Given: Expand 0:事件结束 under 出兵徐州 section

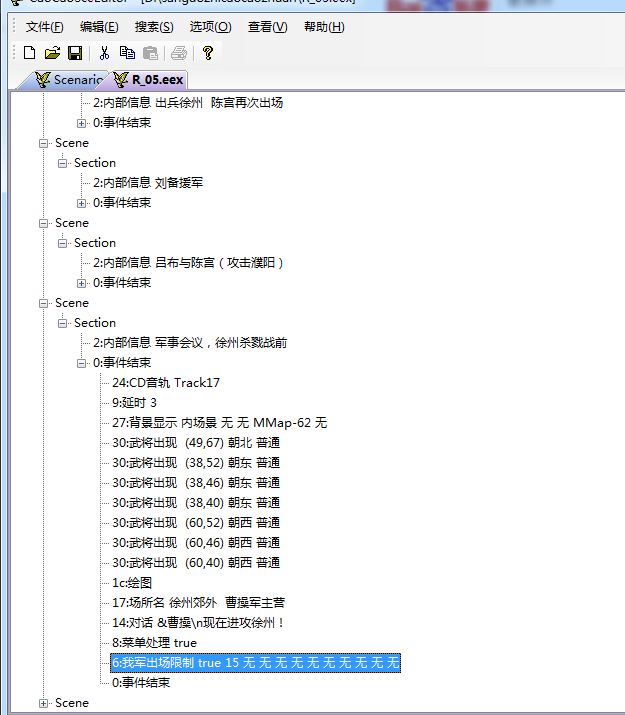Looking at the screenshot, I should [x=81, y=123].
